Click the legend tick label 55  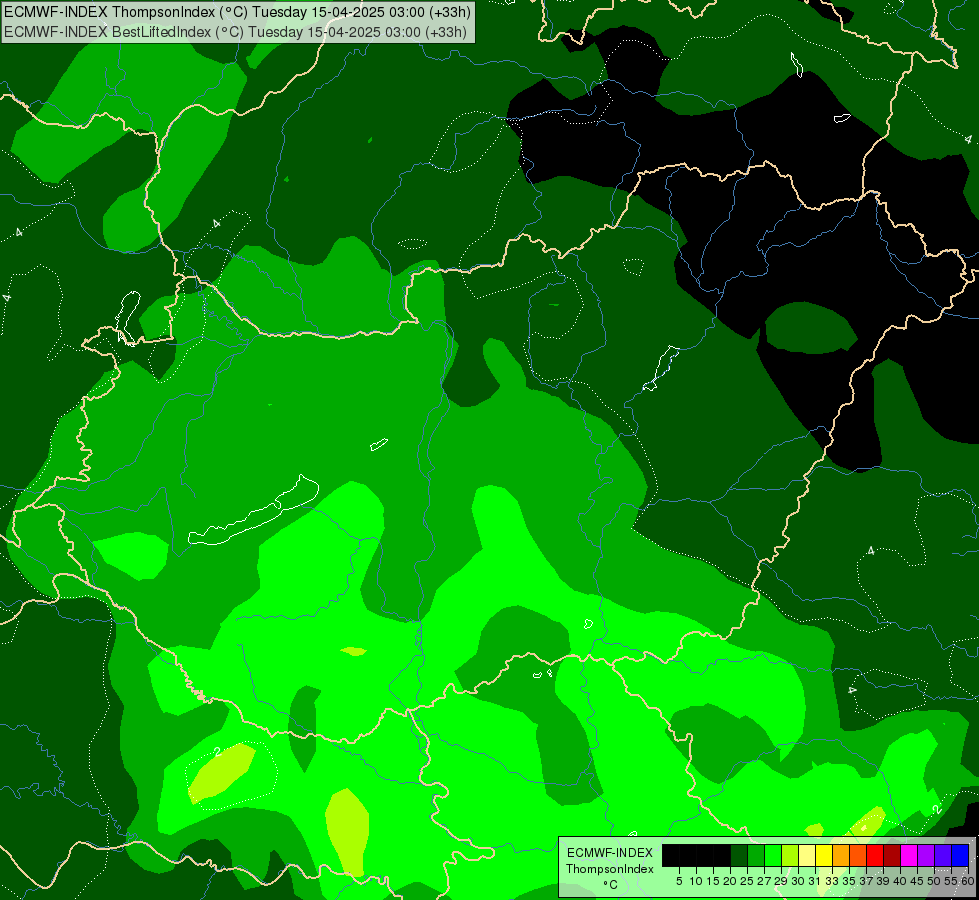click(951, 881)
